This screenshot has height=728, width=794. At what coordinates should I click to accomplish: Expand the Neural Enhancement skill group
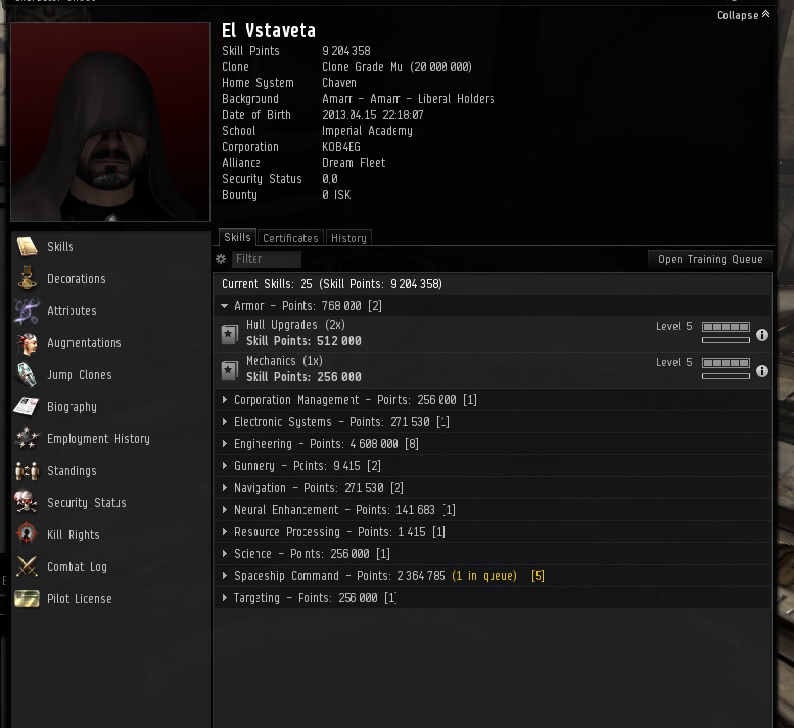pyautogui.click(x=225, y=510)
